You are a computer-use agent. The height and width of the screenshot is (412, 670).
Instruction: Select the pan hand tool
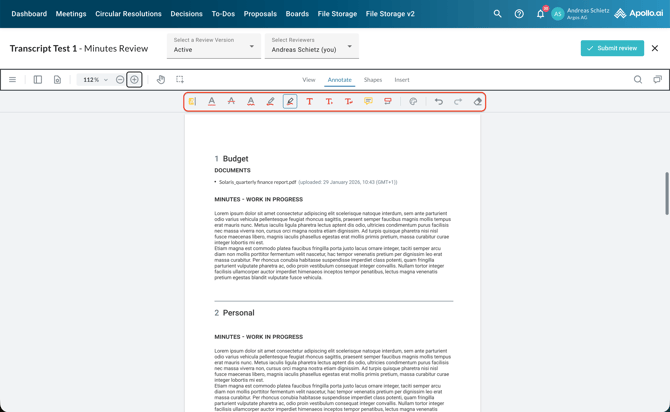(161, 80)
